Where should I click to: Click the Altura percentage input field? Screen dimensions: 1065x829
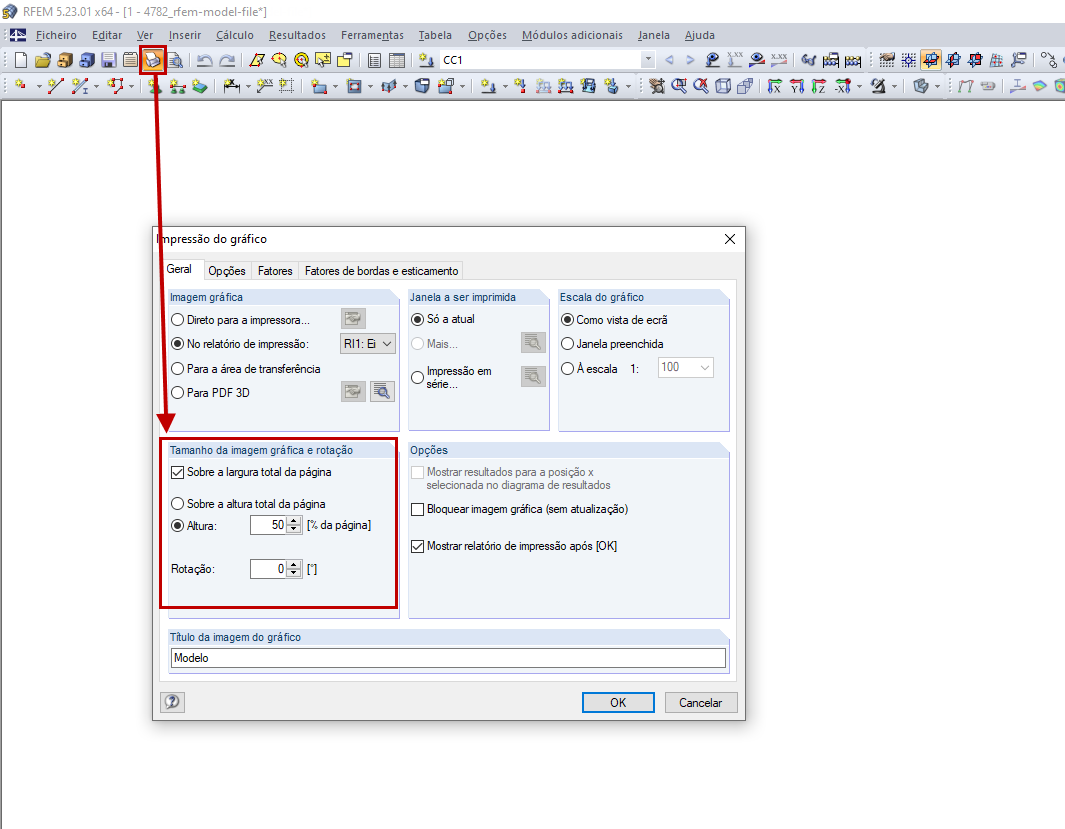click(x=268, y=525)
